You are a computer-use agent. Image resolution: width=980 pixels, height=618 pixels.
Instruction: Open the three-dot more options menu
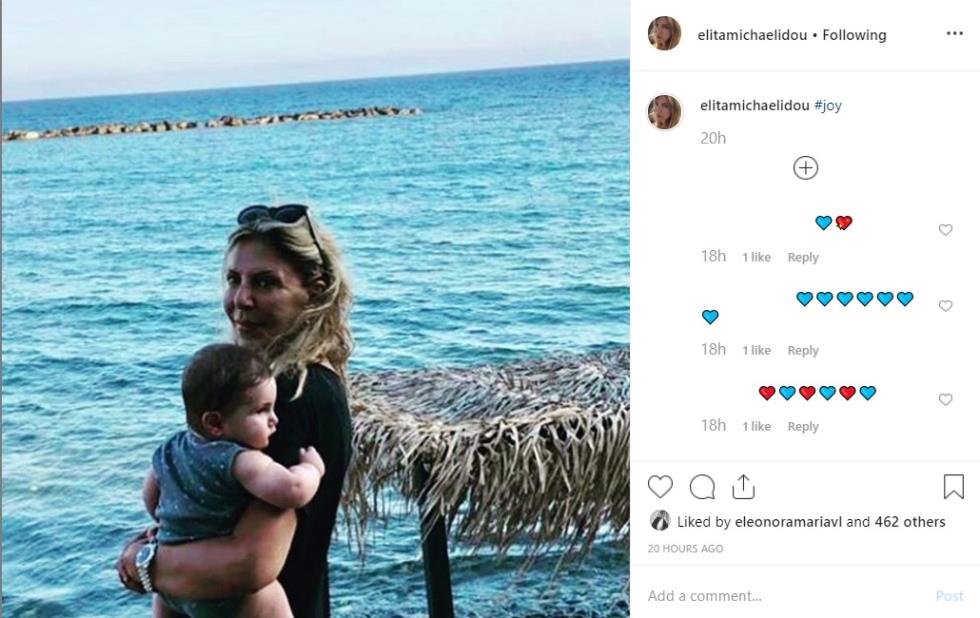tap(954, 34)
